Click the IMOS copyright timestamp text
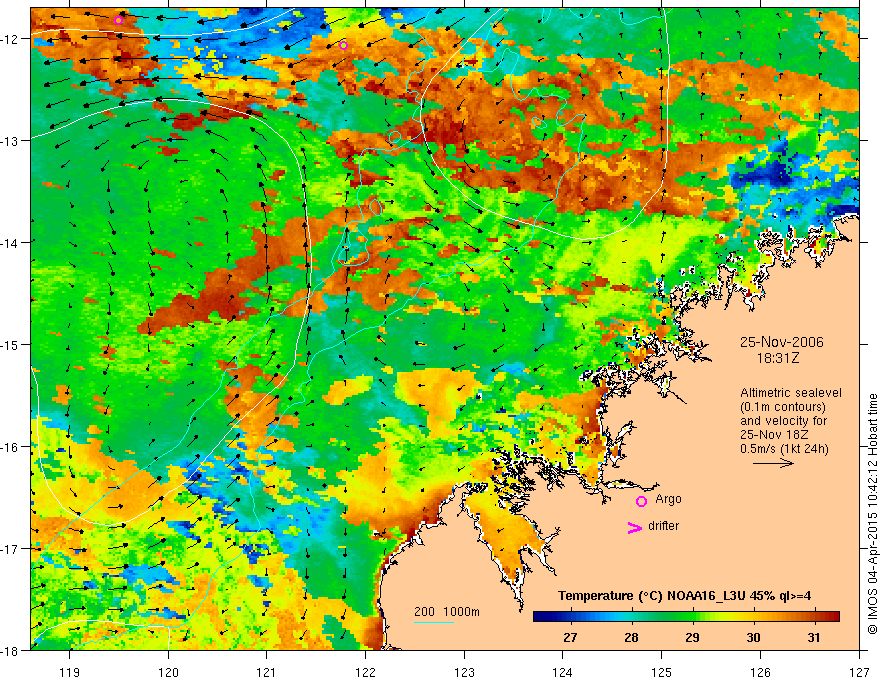Image resolution: width=880 pixels, height=680 pixels. [872, 514]
